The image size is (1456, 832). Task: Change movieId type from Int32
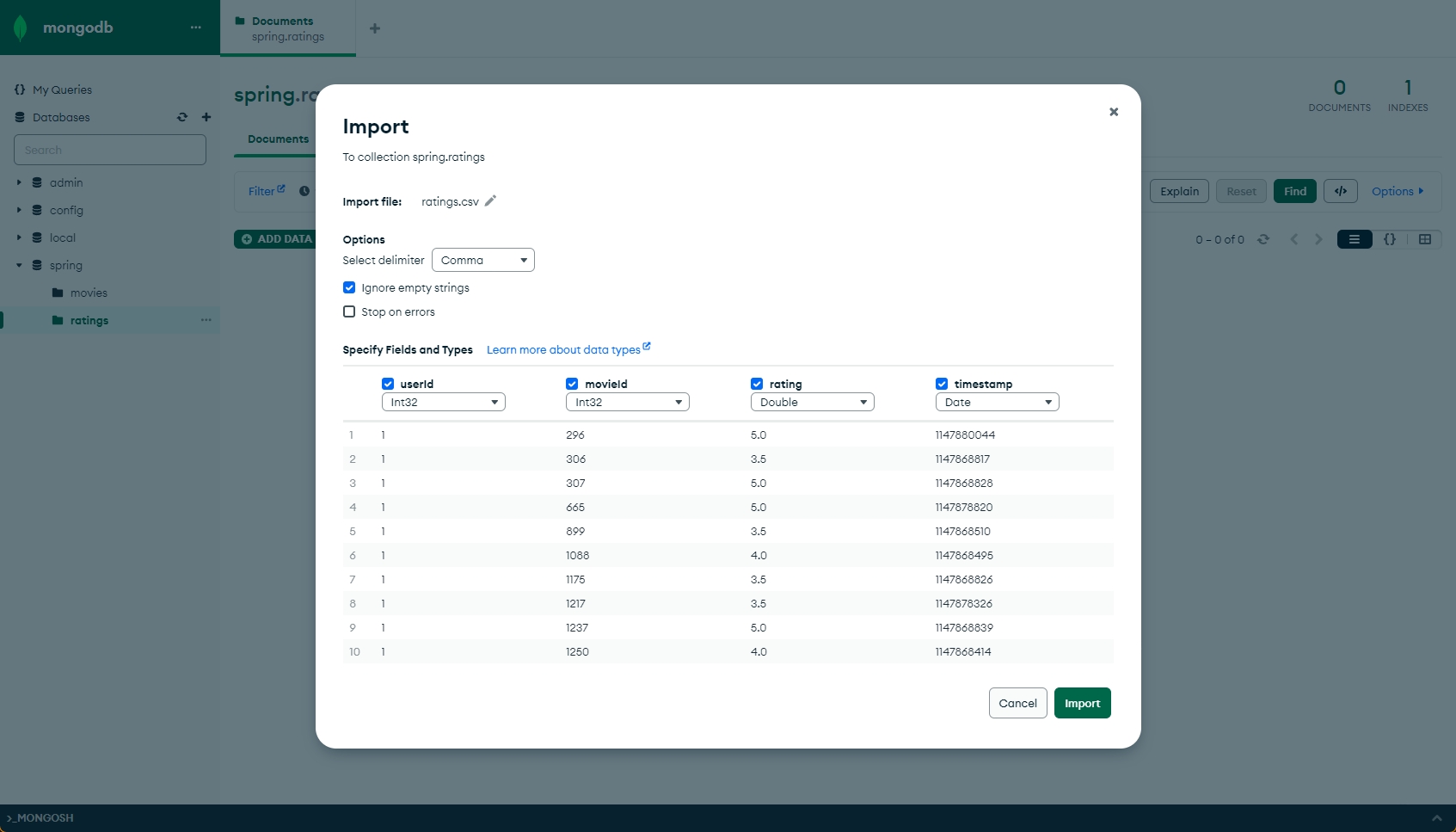coord(628,402)
